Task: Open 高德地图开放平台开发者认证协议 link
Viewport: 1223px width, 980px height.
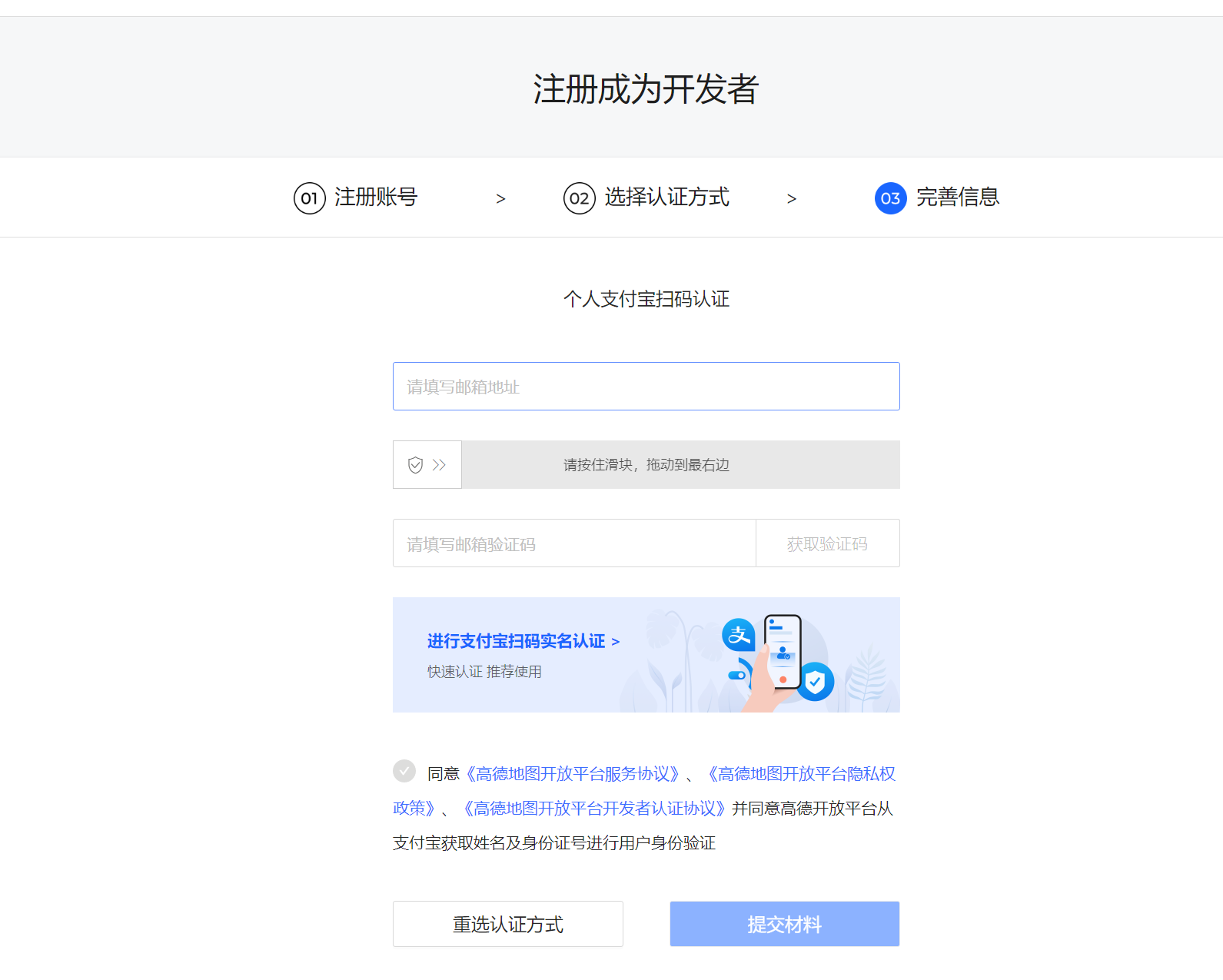Action: (x=594, y=809)
